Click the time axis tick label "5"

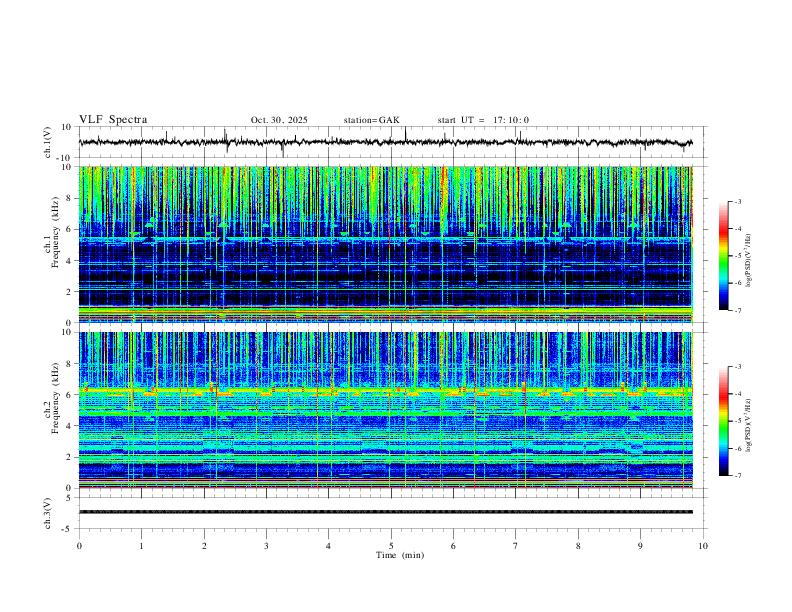[391, 546]
